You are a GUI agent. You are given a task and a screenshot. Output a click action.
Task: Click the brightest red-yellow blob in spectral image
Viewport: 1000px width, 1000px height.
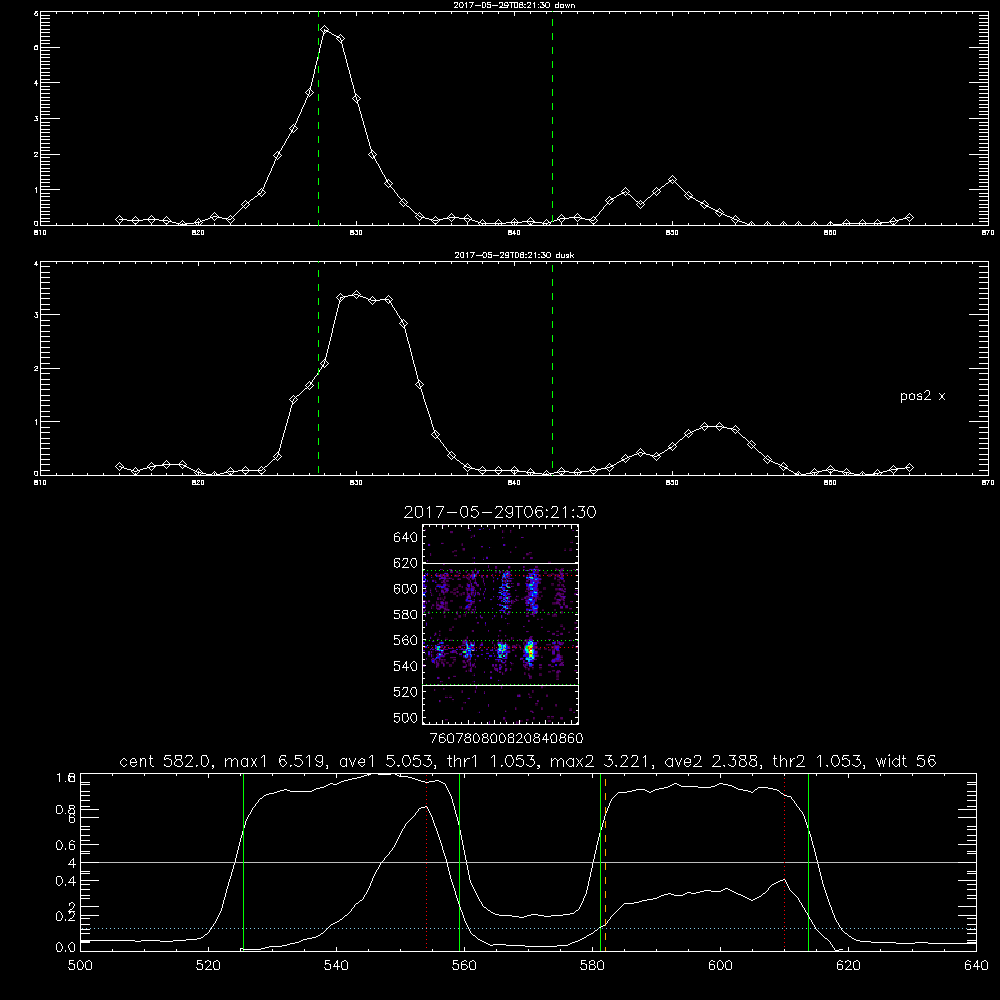click(529, 652)
